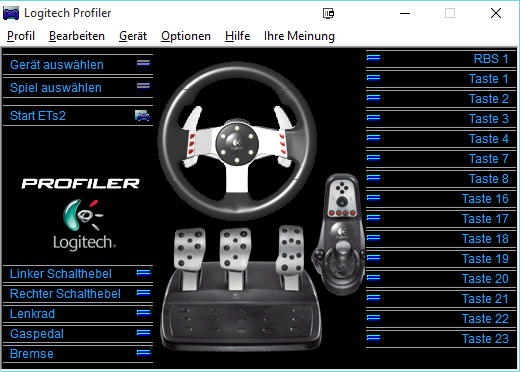Click blue bars icon beside Linker Schalthebel

(143, 273)
